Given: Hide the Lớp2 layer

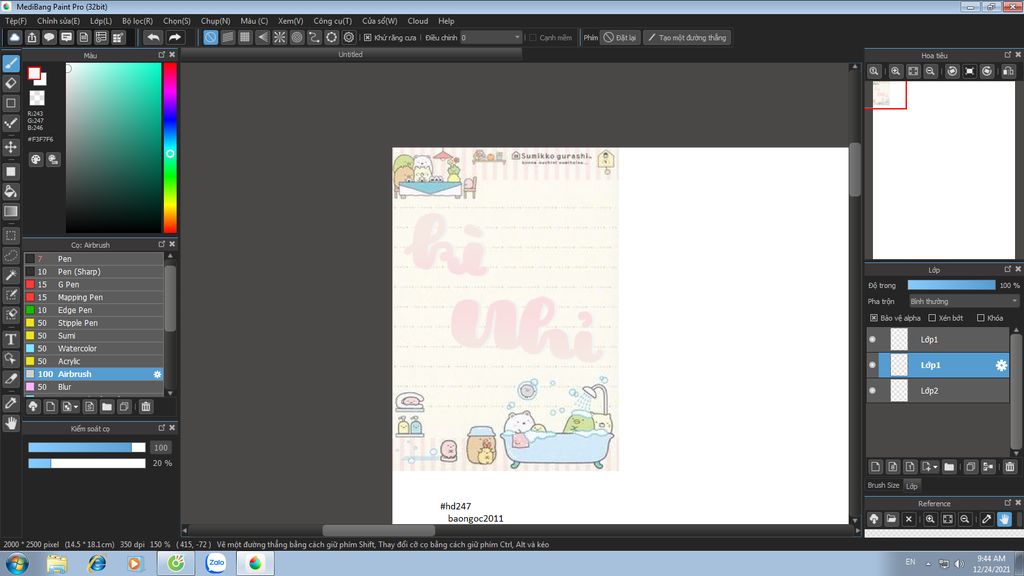Looking at the screenshot, I should [872, 391].
